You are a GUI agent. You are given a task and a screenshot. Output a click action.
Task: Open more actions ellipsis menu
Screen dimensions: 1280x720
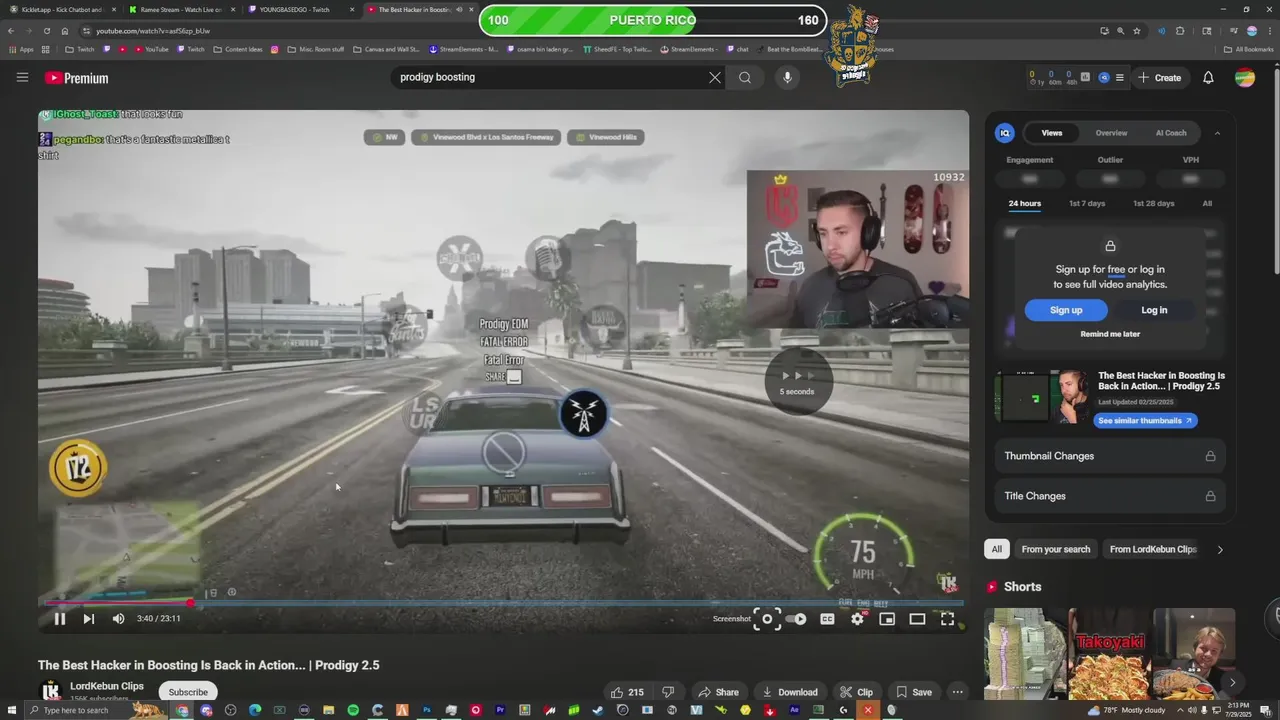957,692
